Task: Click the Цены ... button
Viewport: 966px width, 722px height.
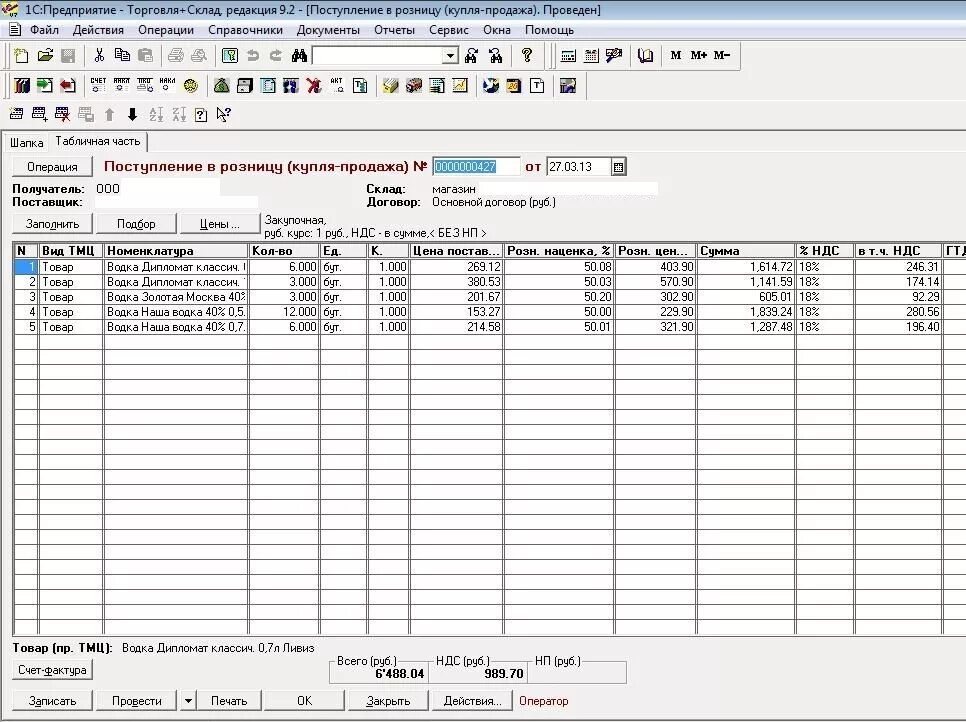Action: (220, 224)
